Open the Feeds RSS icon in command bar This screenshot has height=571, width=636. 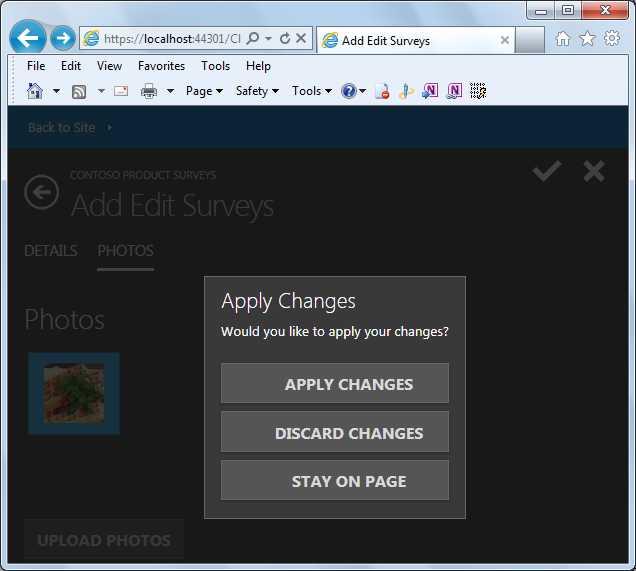click(x=79, y=91)
